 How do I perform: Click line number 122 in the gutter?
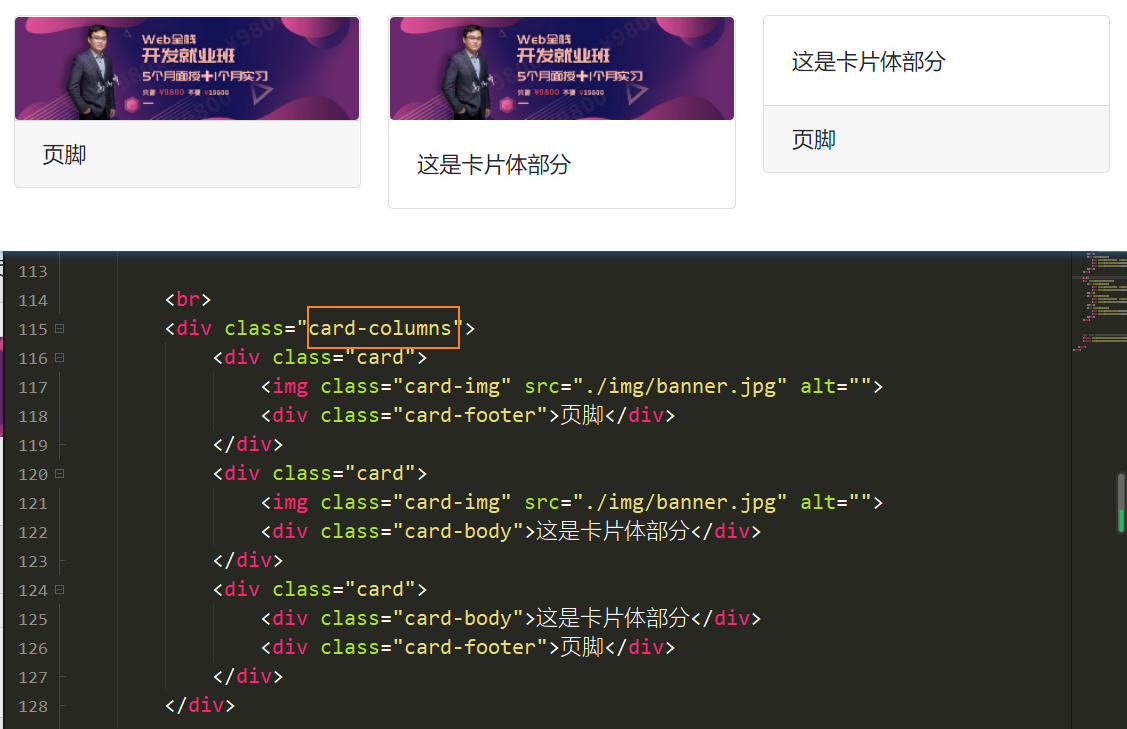pos(33,533)
